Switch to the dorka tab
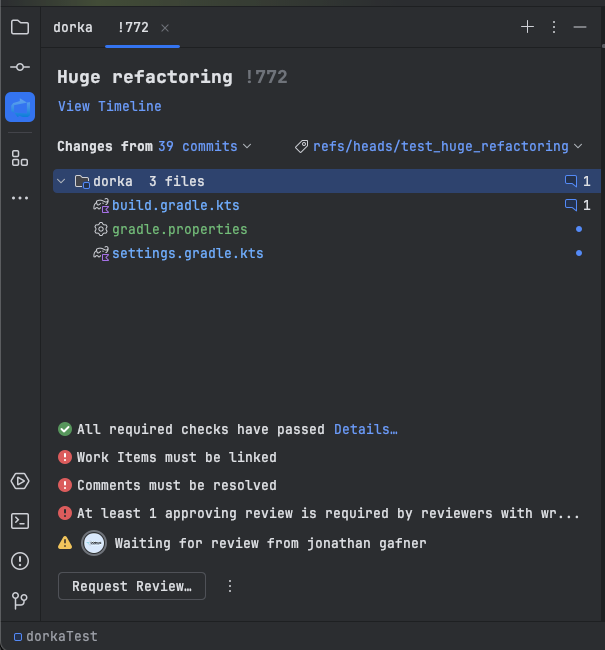The image size is (605, 650). (x=73, y=27)
